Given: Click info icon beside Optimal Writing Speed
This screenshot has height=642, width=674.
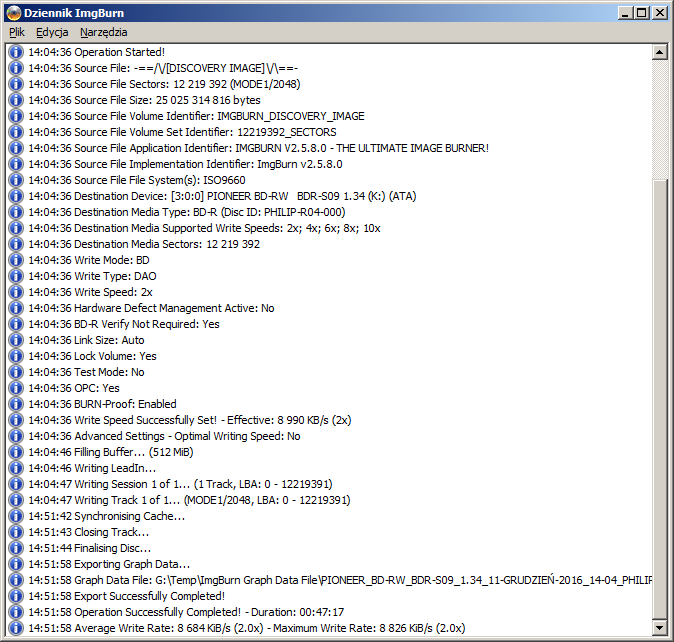Looking at the screenshot, I should pos(15,436).
